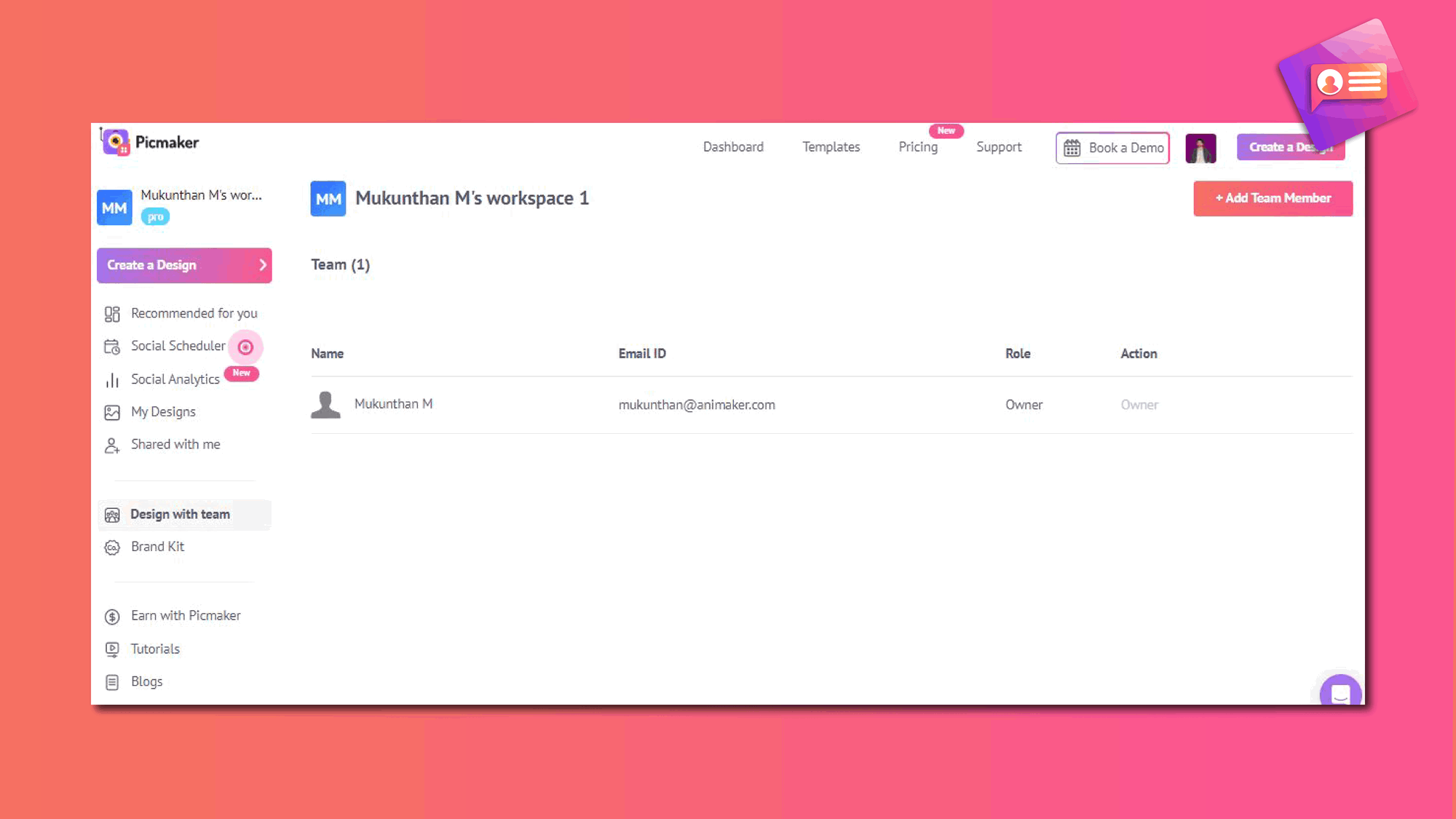Screen dimensions: 1456x819
Task: Open Tutorials link
Action: (155, 649)
